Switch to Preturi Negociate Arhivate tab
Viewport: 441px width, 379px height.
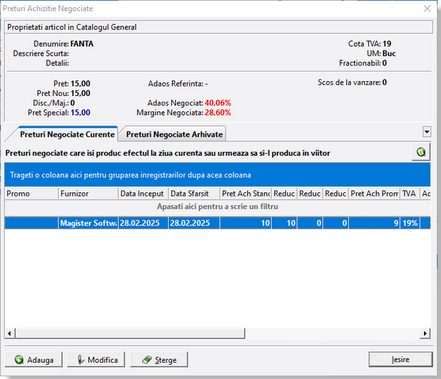(174, 134)
